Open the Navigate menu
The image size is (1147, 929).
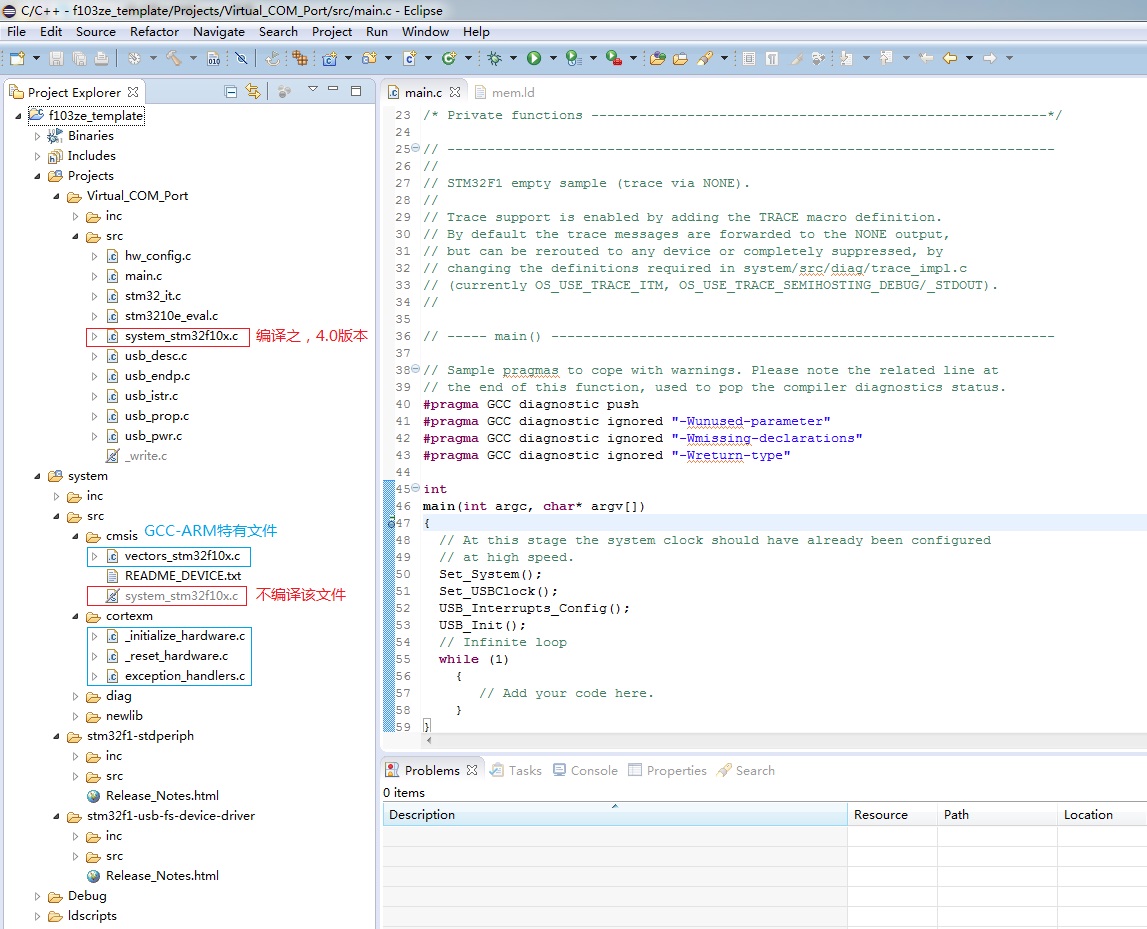pyautogui.click(x=219, y=31)
